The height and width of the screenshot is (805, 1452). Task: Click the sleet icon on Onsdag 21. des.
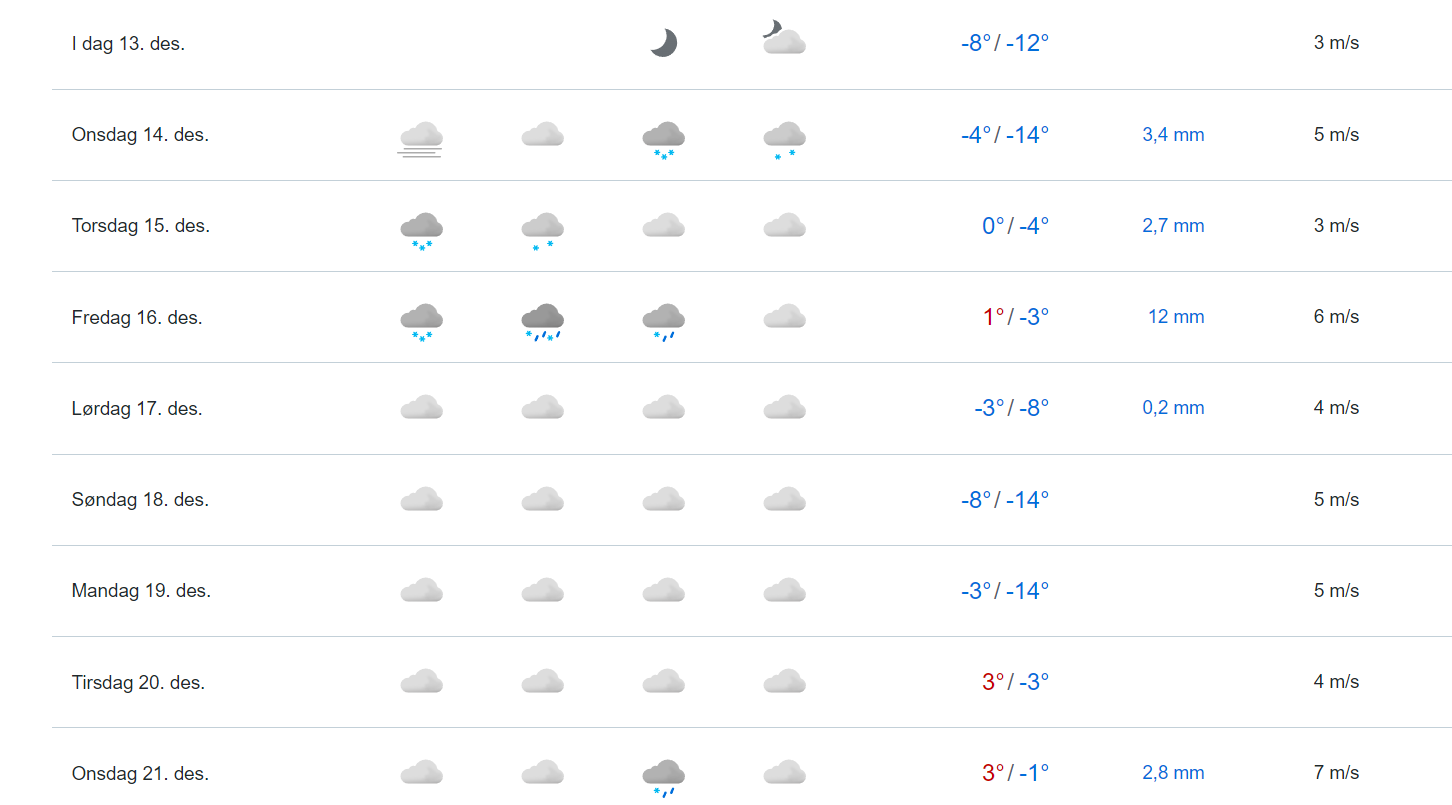663,776
